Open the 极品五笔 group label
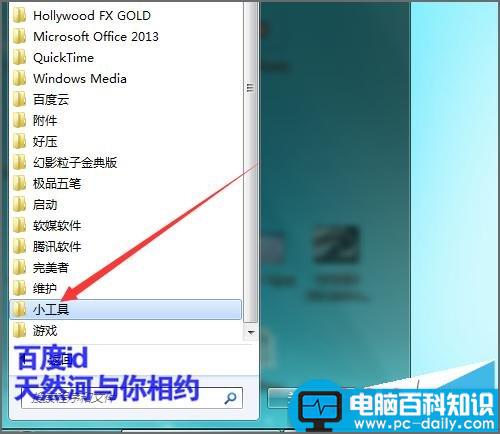This screenshot has height=434, width=500. click(57, 184)
